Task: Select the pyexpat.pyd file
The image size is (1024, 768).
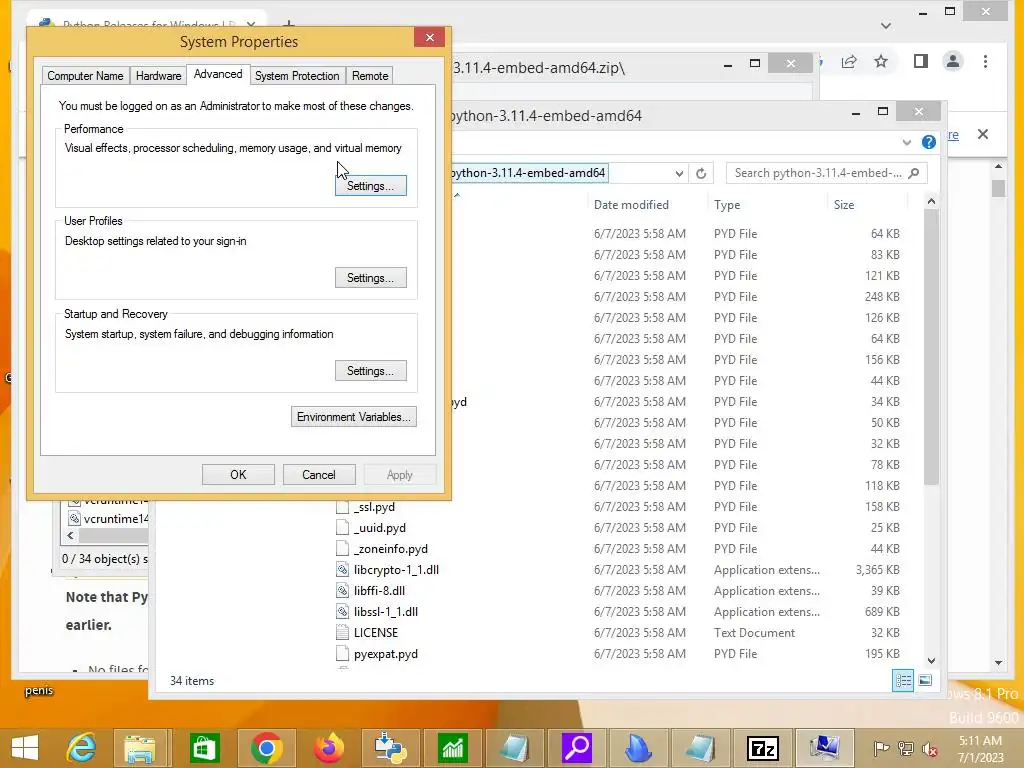Action: (x=385, y=654)
